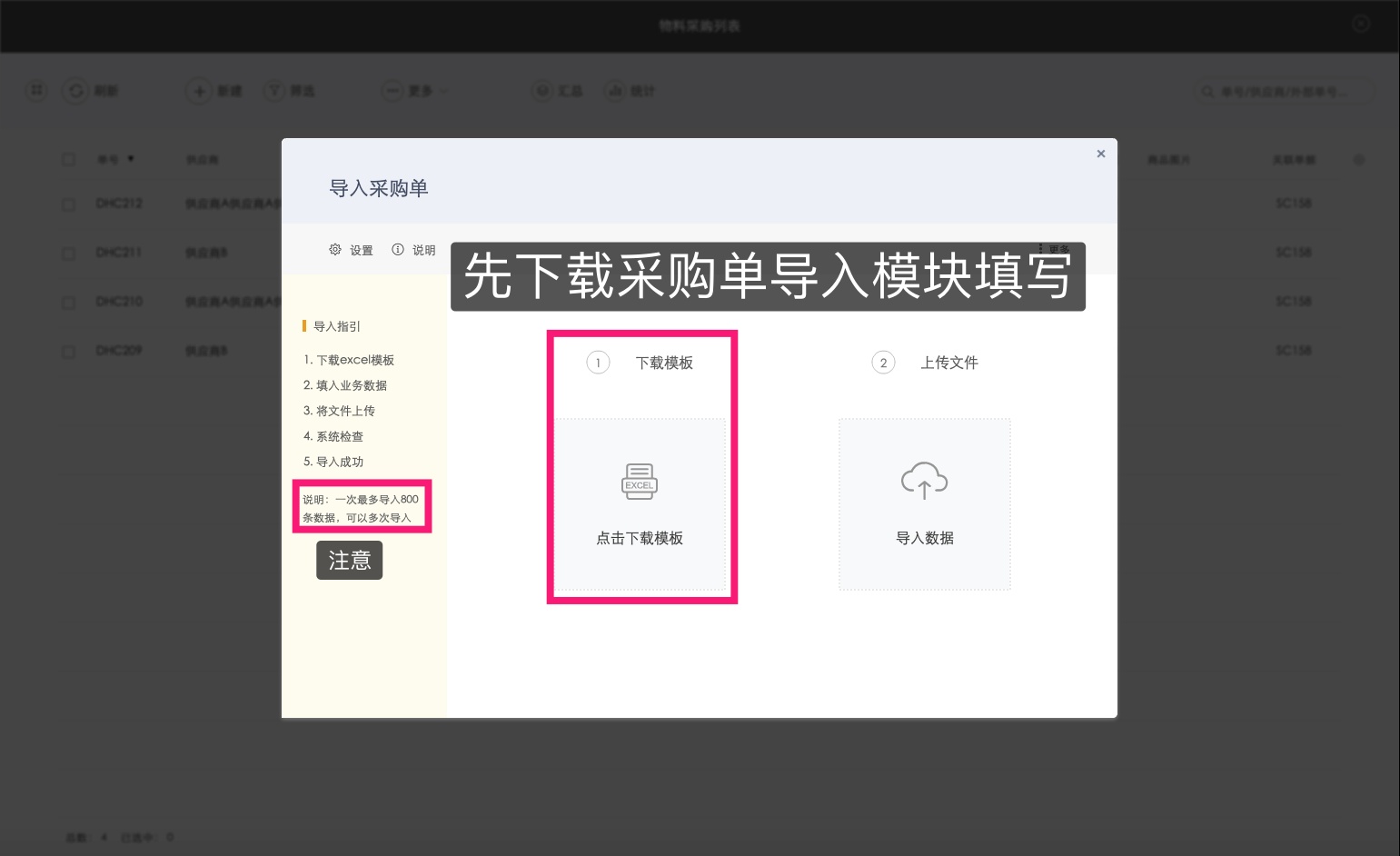
Task: Click the 汇总 summary icon
Action: pos(543,91)
